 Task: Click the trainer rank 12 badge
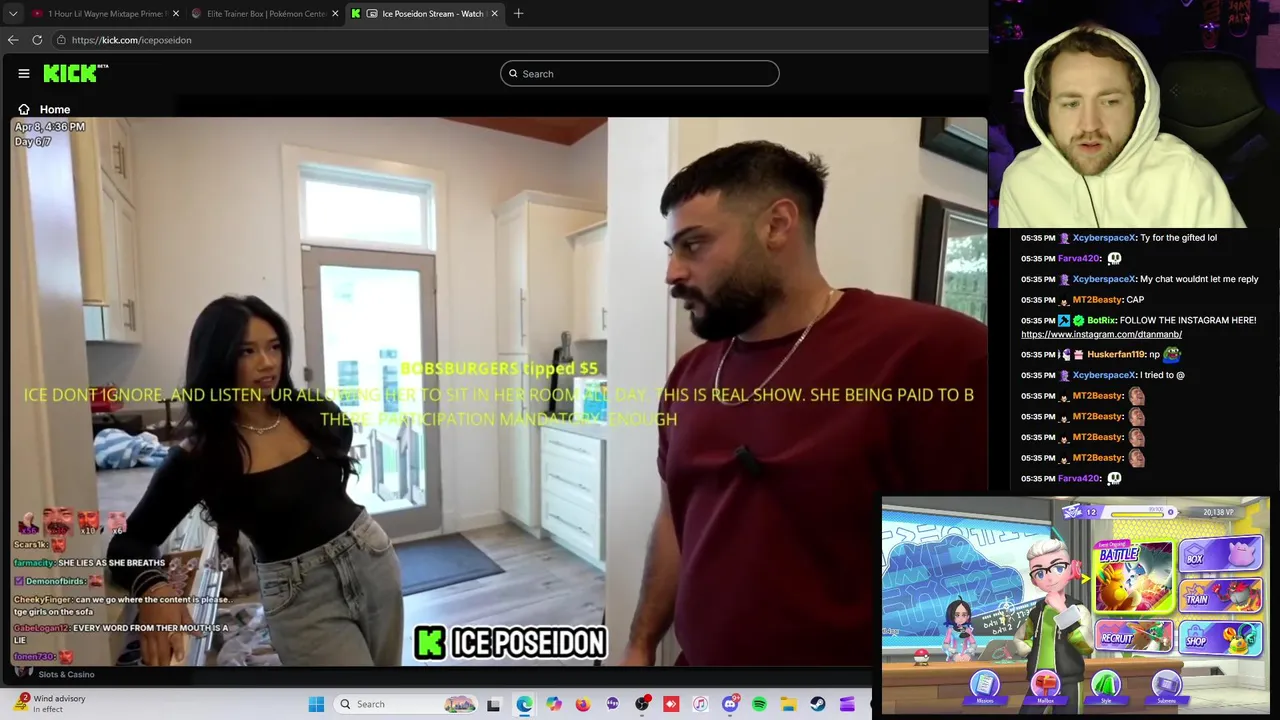[x=1080, y=512]
